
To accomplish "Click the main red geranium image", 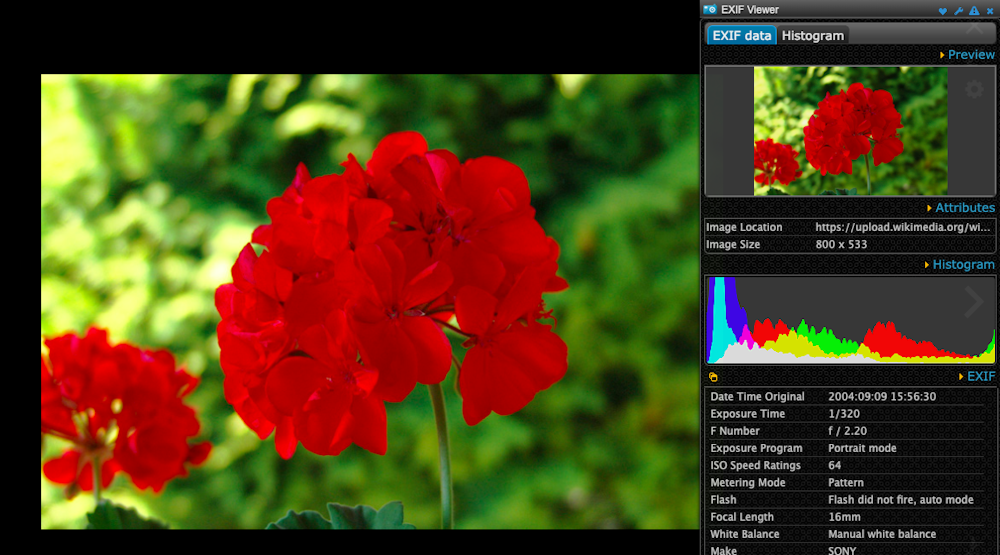I will click(370, 301).
